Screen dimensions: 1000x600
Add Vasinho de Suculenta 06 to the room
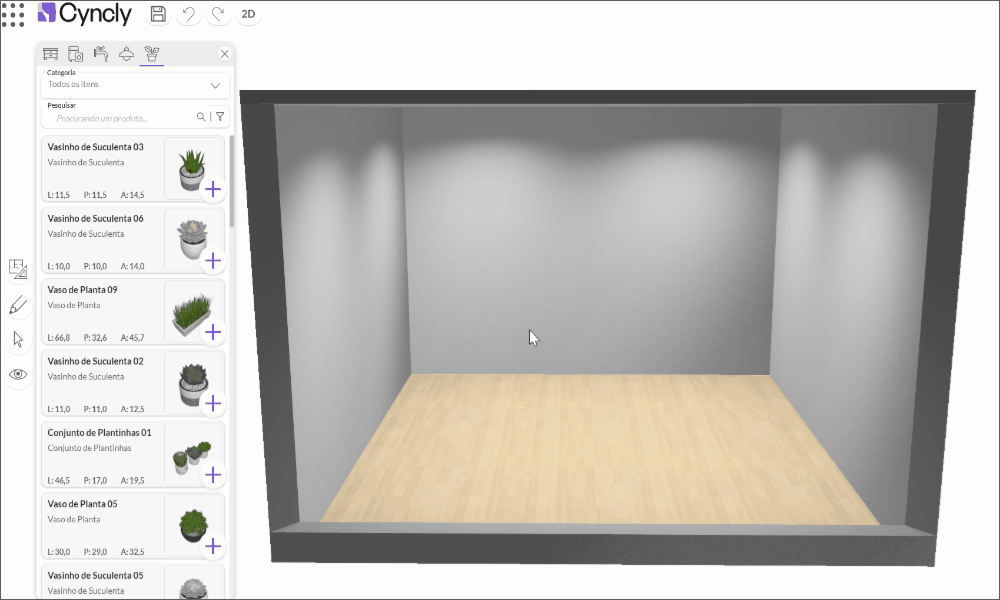213,261
